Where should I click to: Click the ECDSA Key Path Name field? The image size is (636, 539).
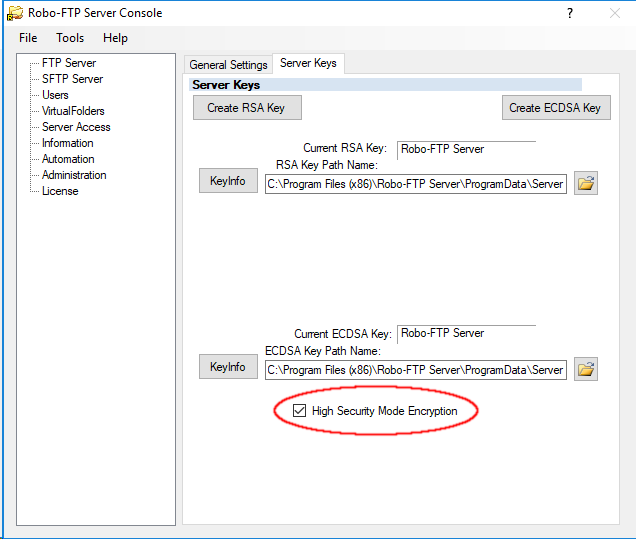[x=416, y=370]
